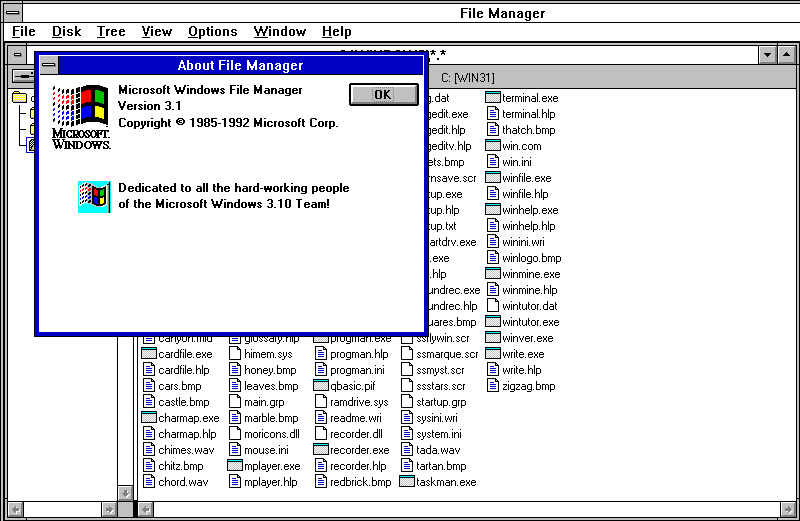
Task: Select moricons.dll file name
Action: [271, 434]
